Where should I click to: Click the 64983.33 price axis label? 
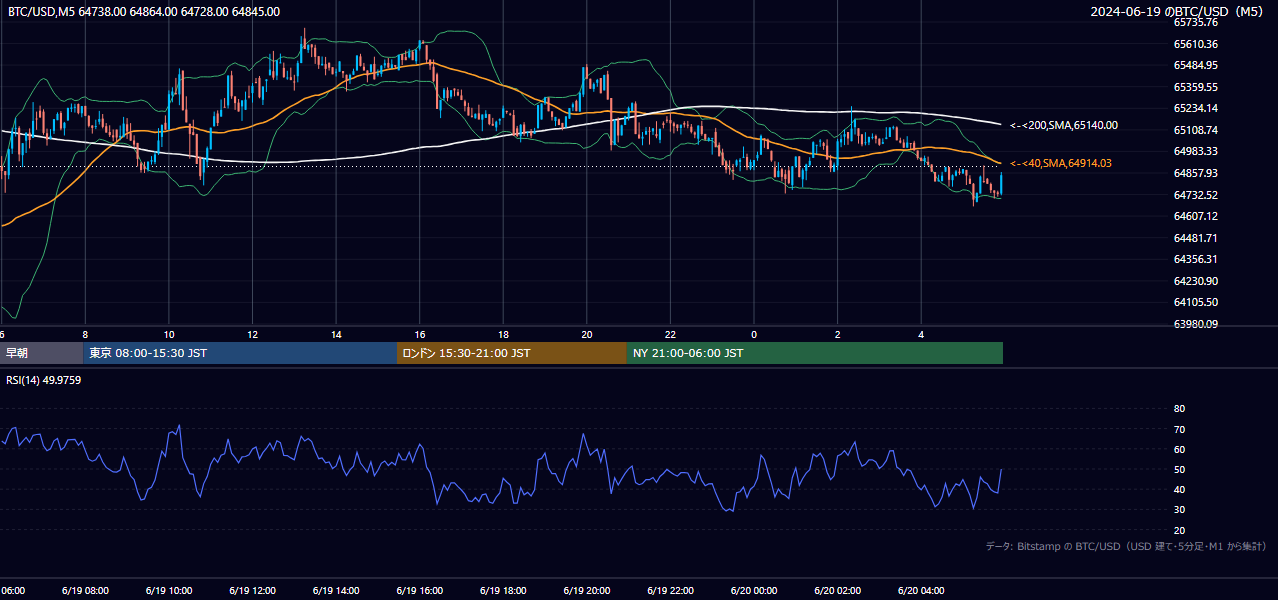pos(1195,151)
